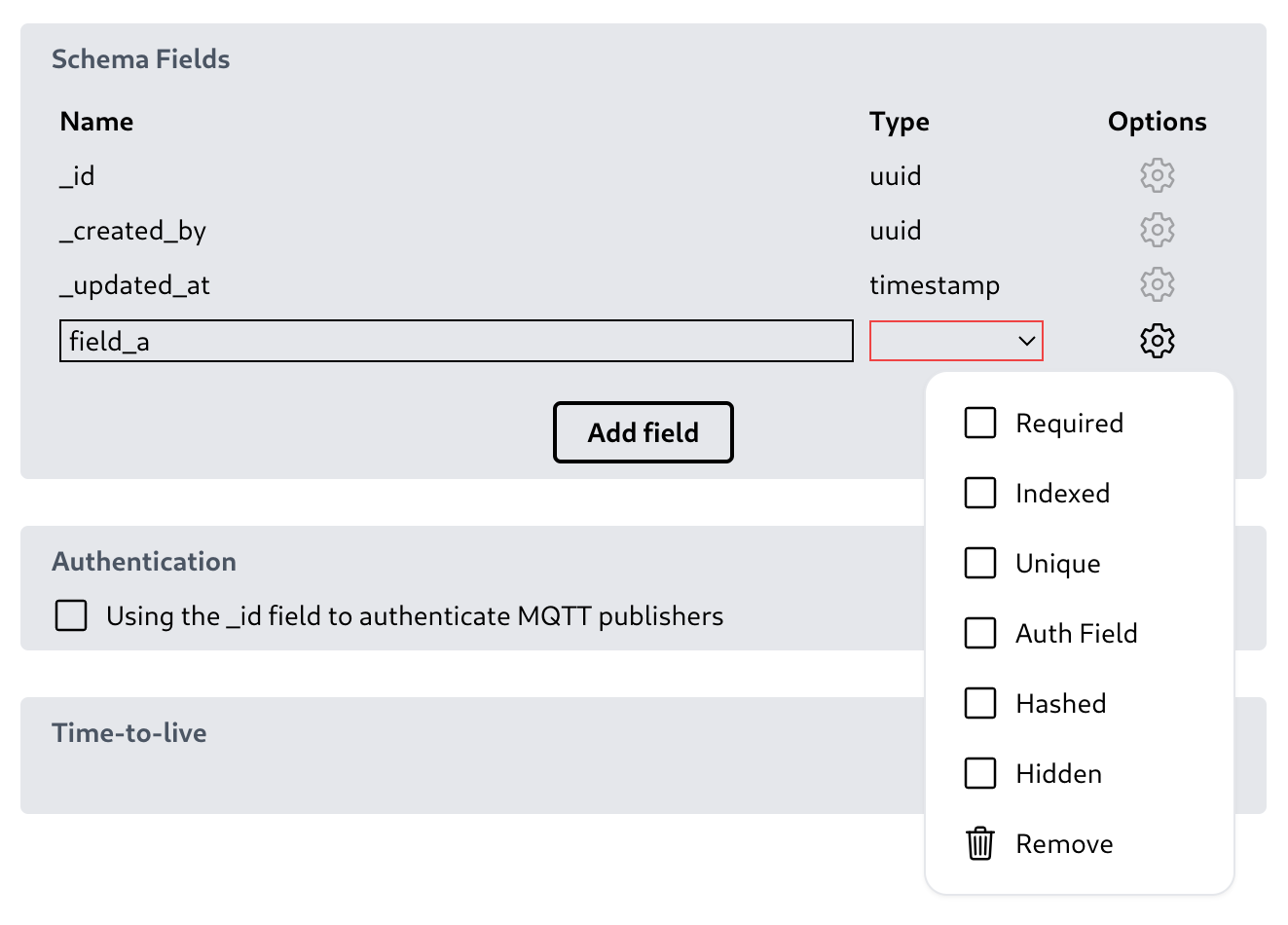Open options gear for _id field
Screen dimensions: 1288x925
[x=1157, y=176]
